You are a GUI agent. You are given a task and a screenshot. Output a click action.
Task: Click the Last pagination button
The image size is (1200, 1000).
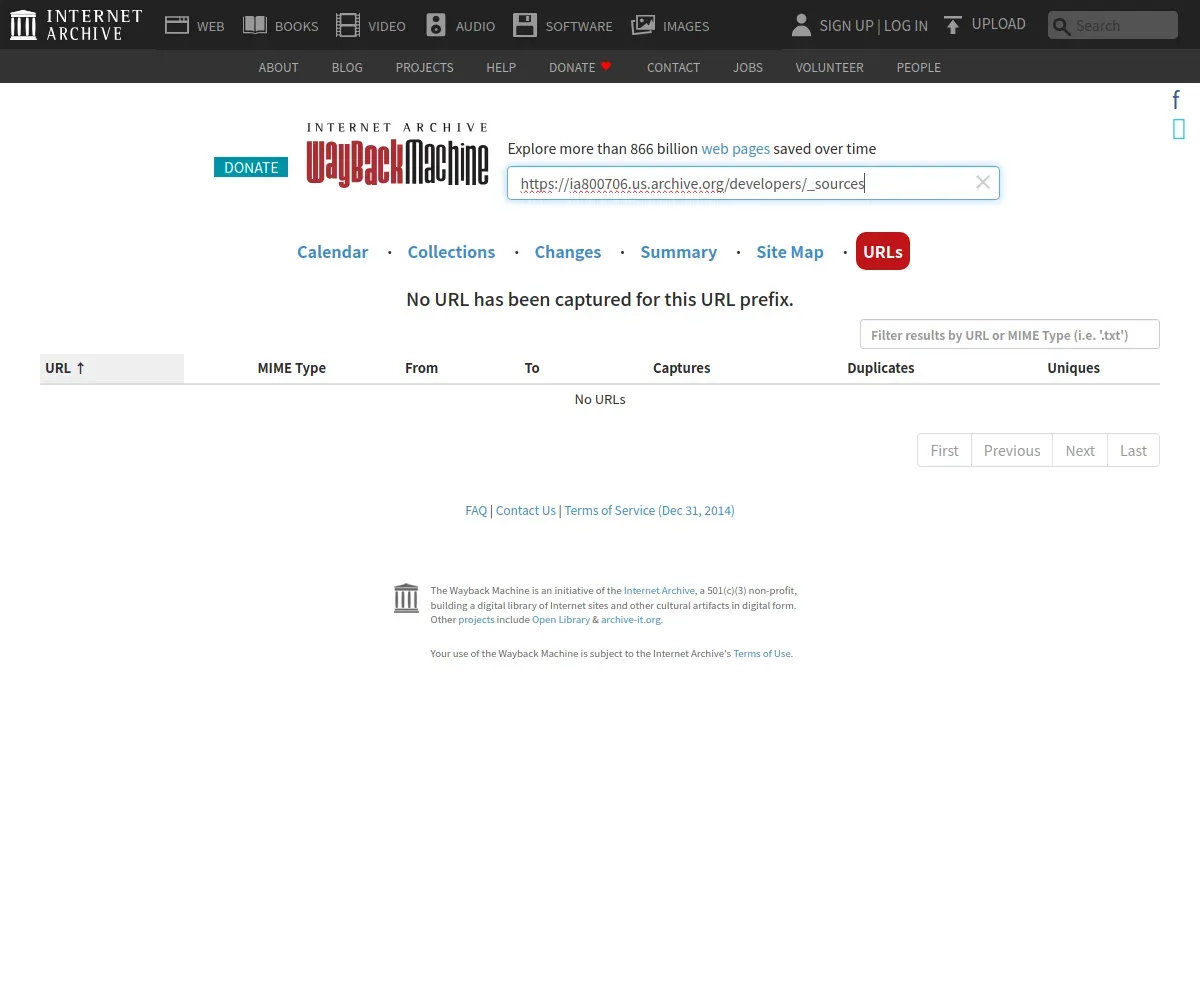coord(1133,450)
